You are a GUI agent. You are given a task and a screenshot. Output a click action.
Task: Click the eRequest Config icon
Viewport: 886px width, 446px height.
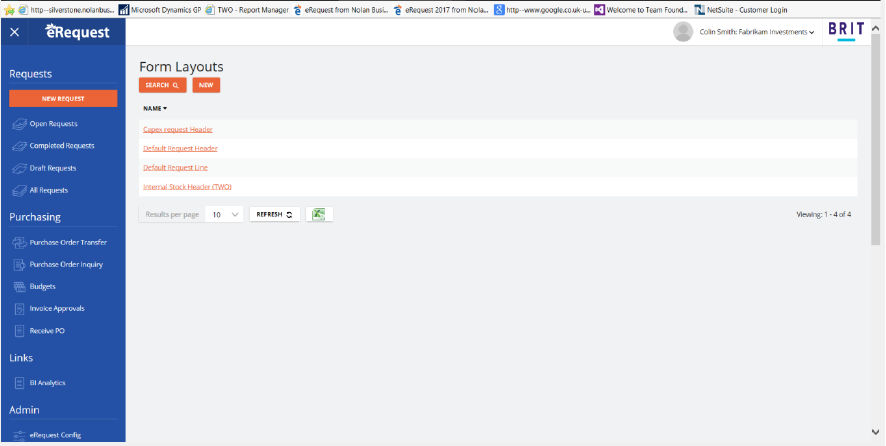[x=19, y=435]
